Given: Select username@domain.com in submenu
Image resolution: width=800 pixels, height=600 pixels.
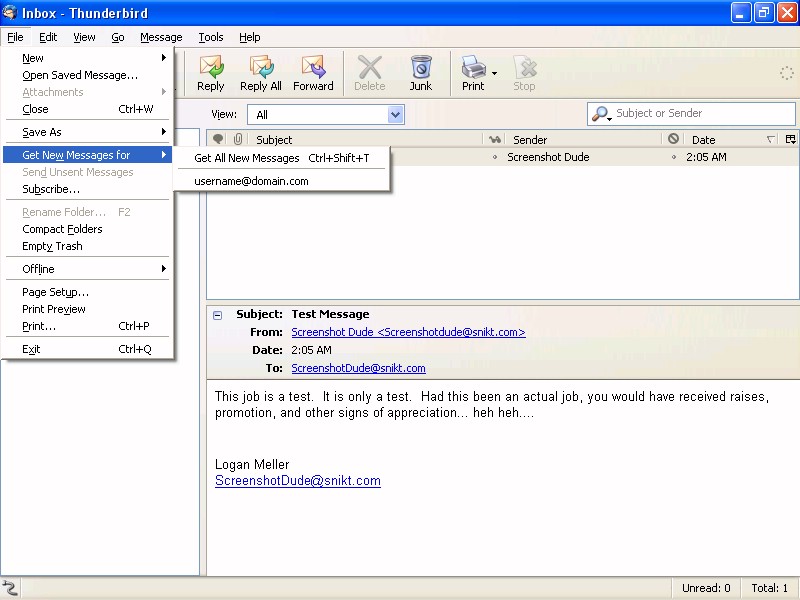Looking at the screenshot, I should coord(282,181).
